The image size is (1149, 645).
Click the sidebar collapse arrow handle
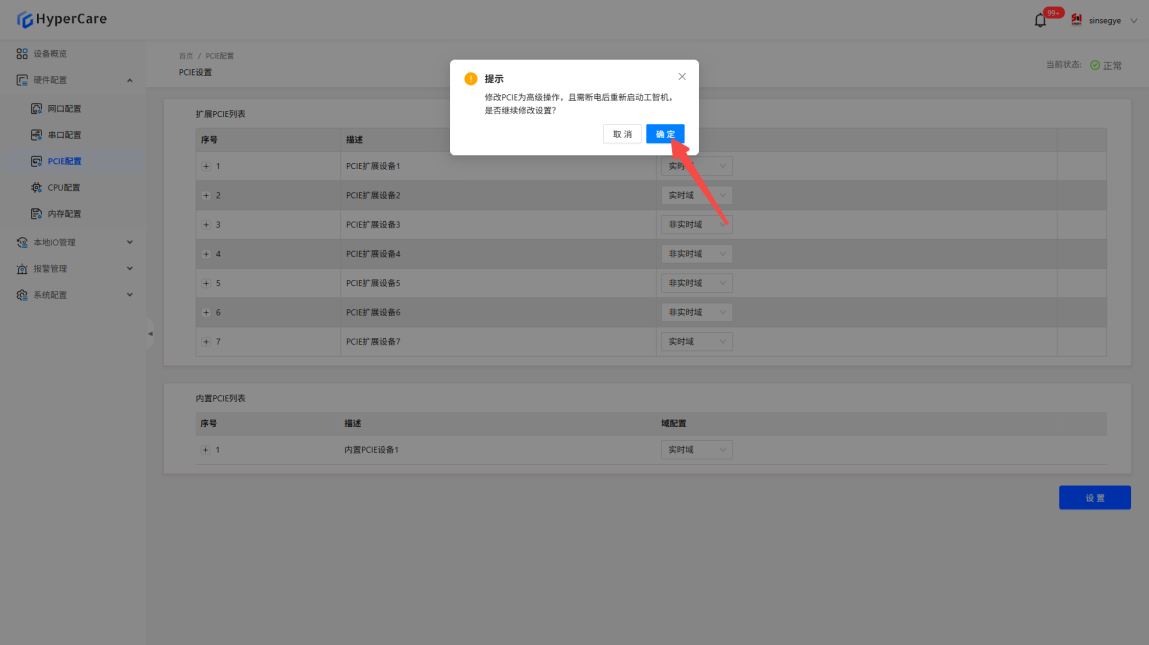(x=150, y=333)
